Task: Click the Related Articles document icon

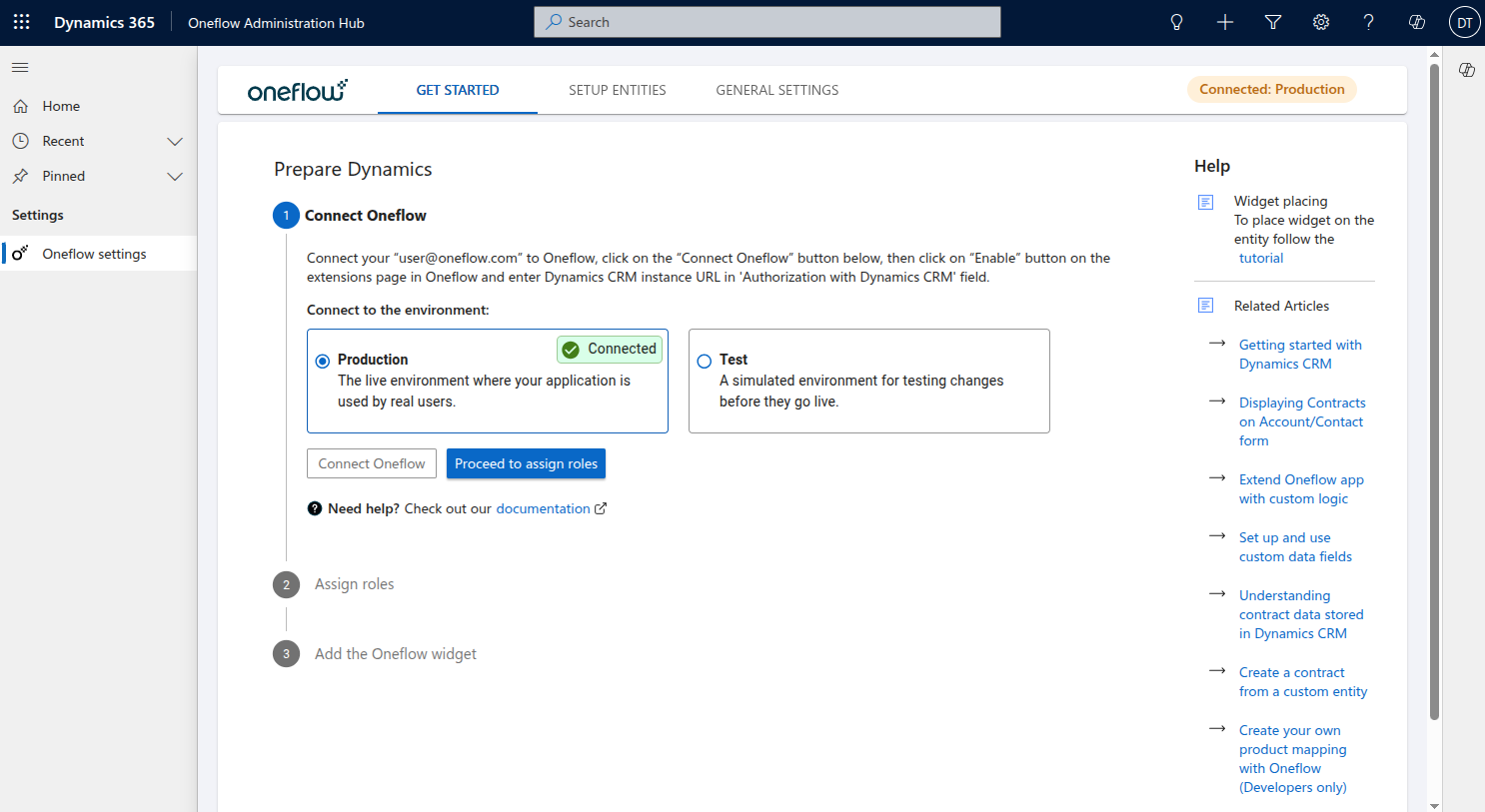Action: tap(1206, 306)
